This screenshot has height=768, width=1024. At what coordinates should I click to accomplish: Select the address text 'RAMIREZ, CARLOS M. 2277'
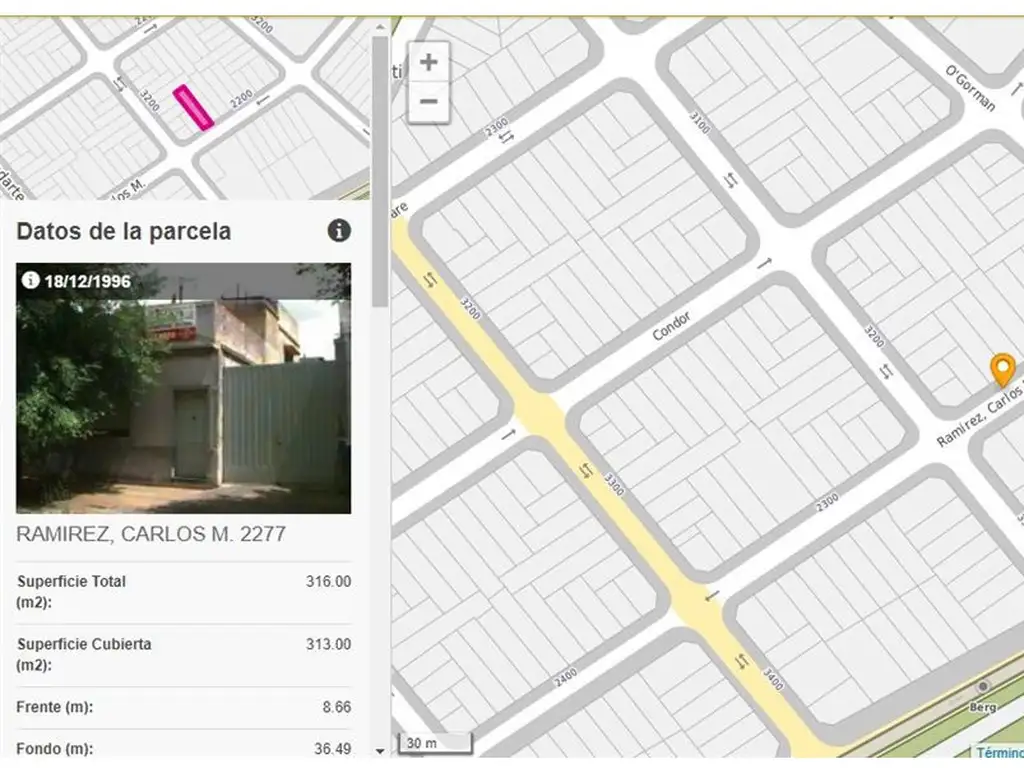point(151,534)
